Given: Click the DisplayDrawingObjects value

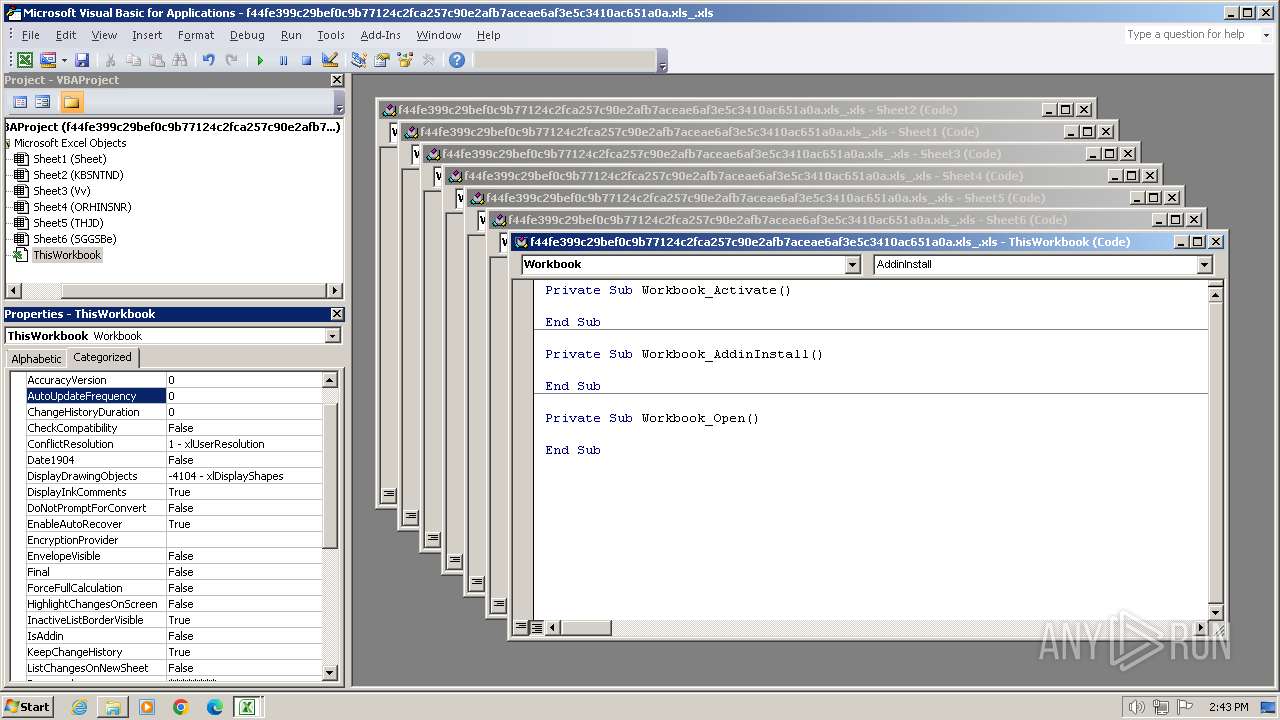Looking at the screenshot, I should point(244,476).
